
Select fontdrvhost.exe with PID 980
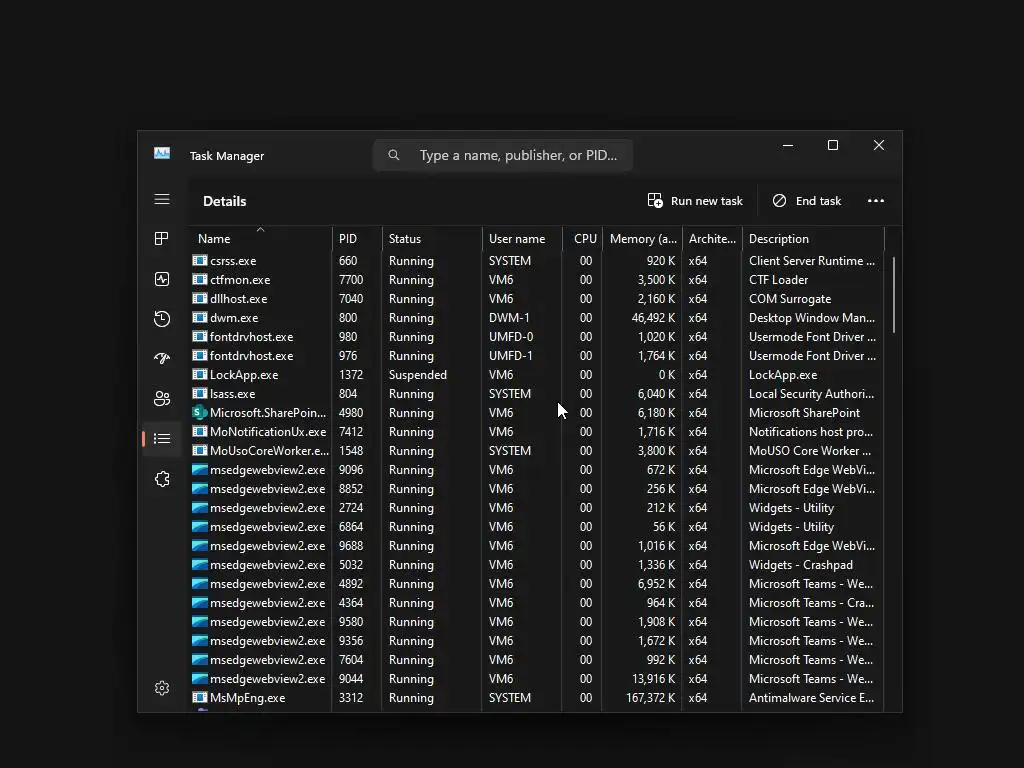[251, 337]
